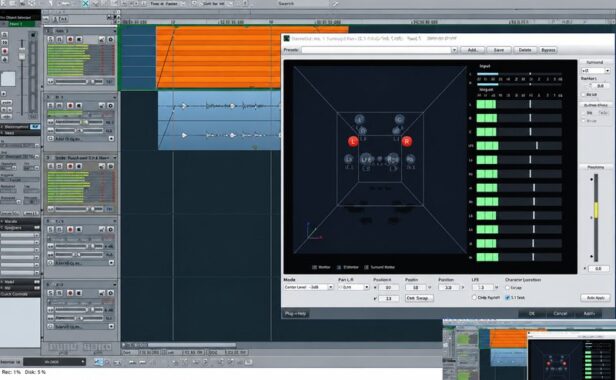This screenshot has width=616, height=380.
Task: Arm track 3 with red record button
Action: pos(70,166)
